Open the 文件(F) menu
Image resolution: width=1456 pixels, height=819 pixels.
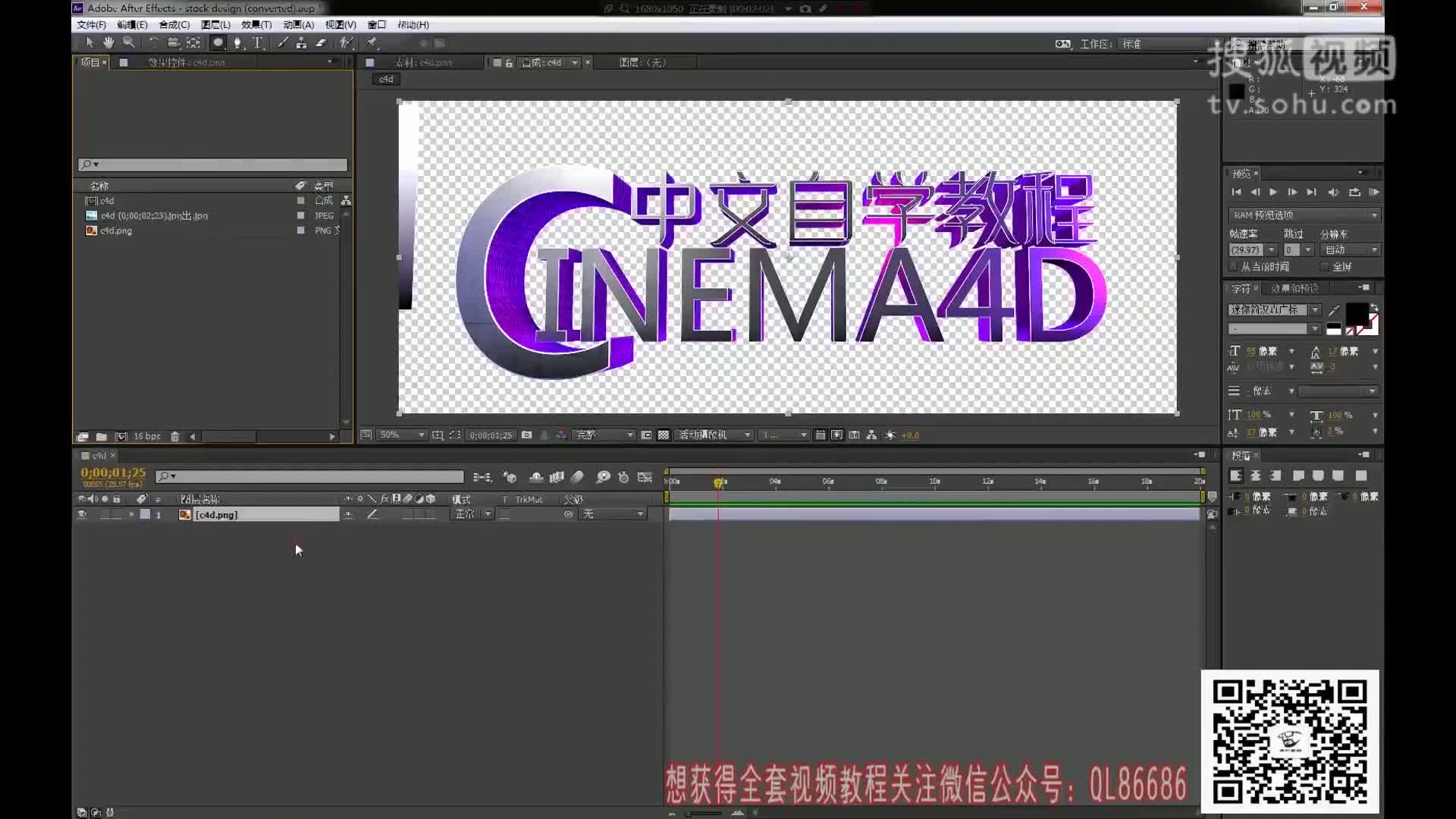click(91, 25)
